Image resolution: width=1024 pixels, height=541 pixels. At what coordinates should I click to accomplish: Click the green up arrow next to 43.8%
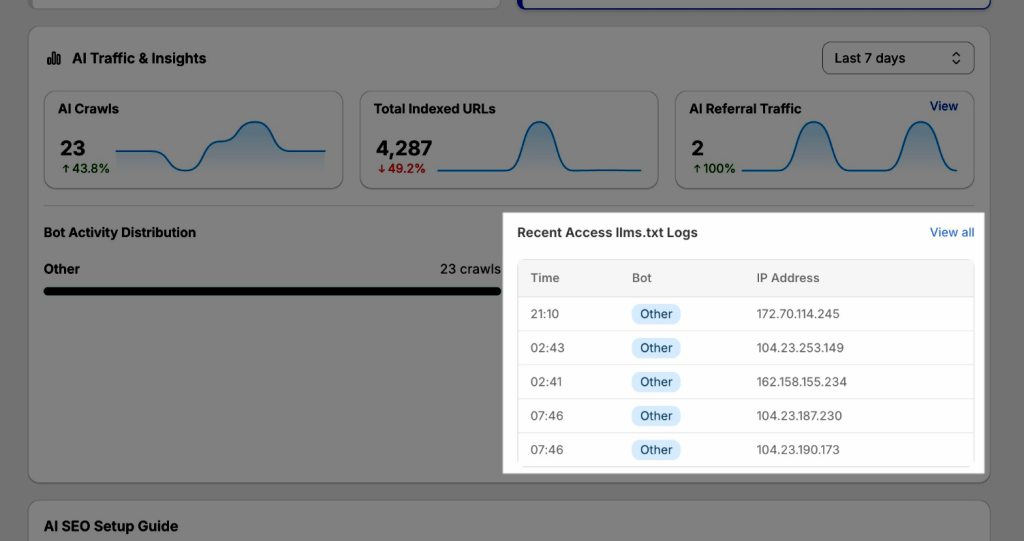point(66,169)
